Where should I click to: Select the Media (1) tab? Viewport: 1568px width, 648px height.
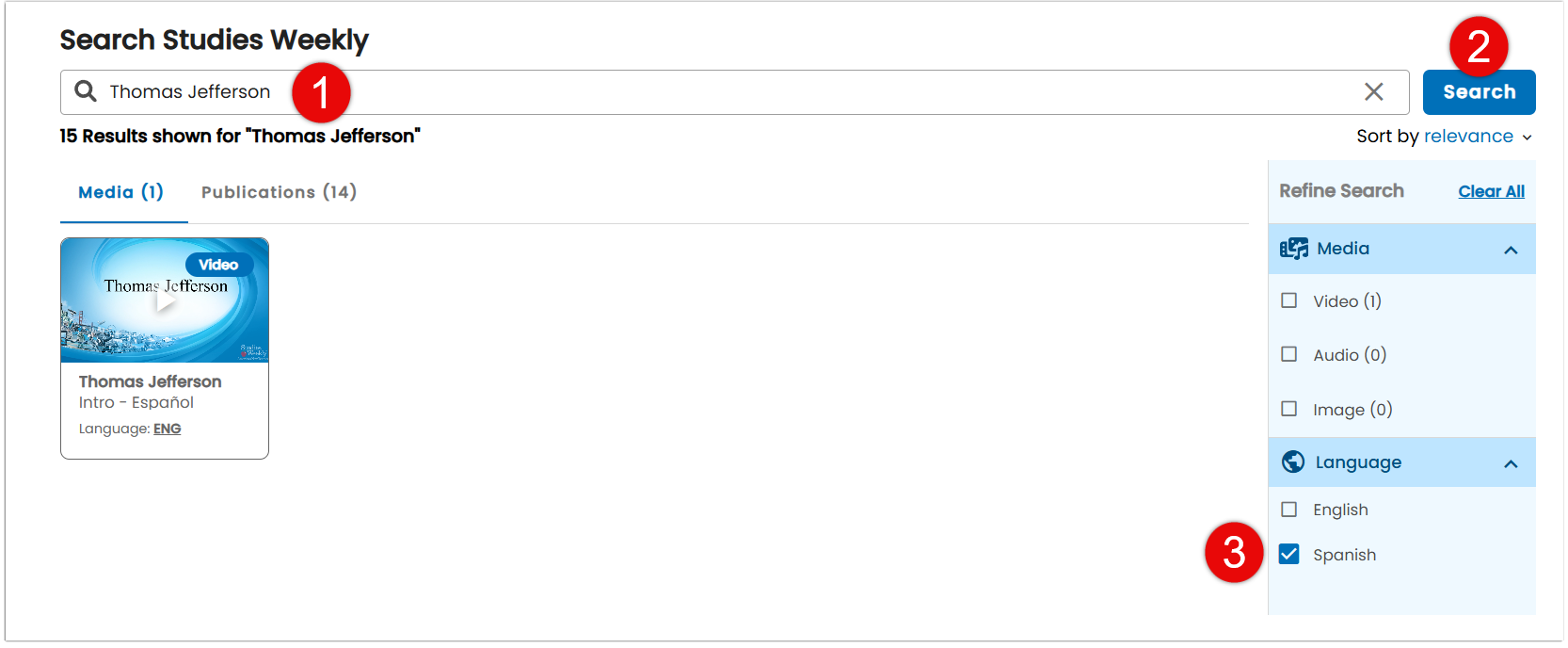(x=121, y=192)
